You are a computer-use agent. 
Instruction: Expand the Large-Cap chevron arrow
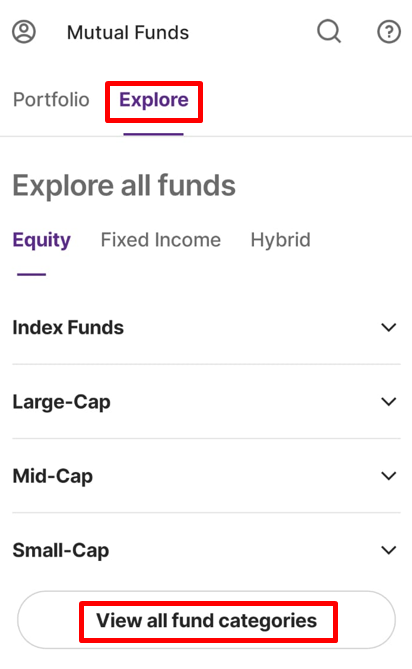(389, 402)
